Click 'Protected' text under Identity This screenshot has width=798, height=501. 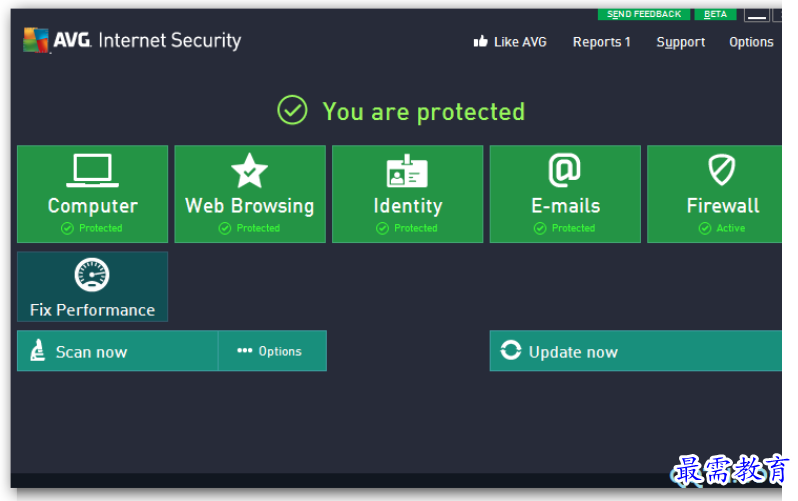coord(415,228)
